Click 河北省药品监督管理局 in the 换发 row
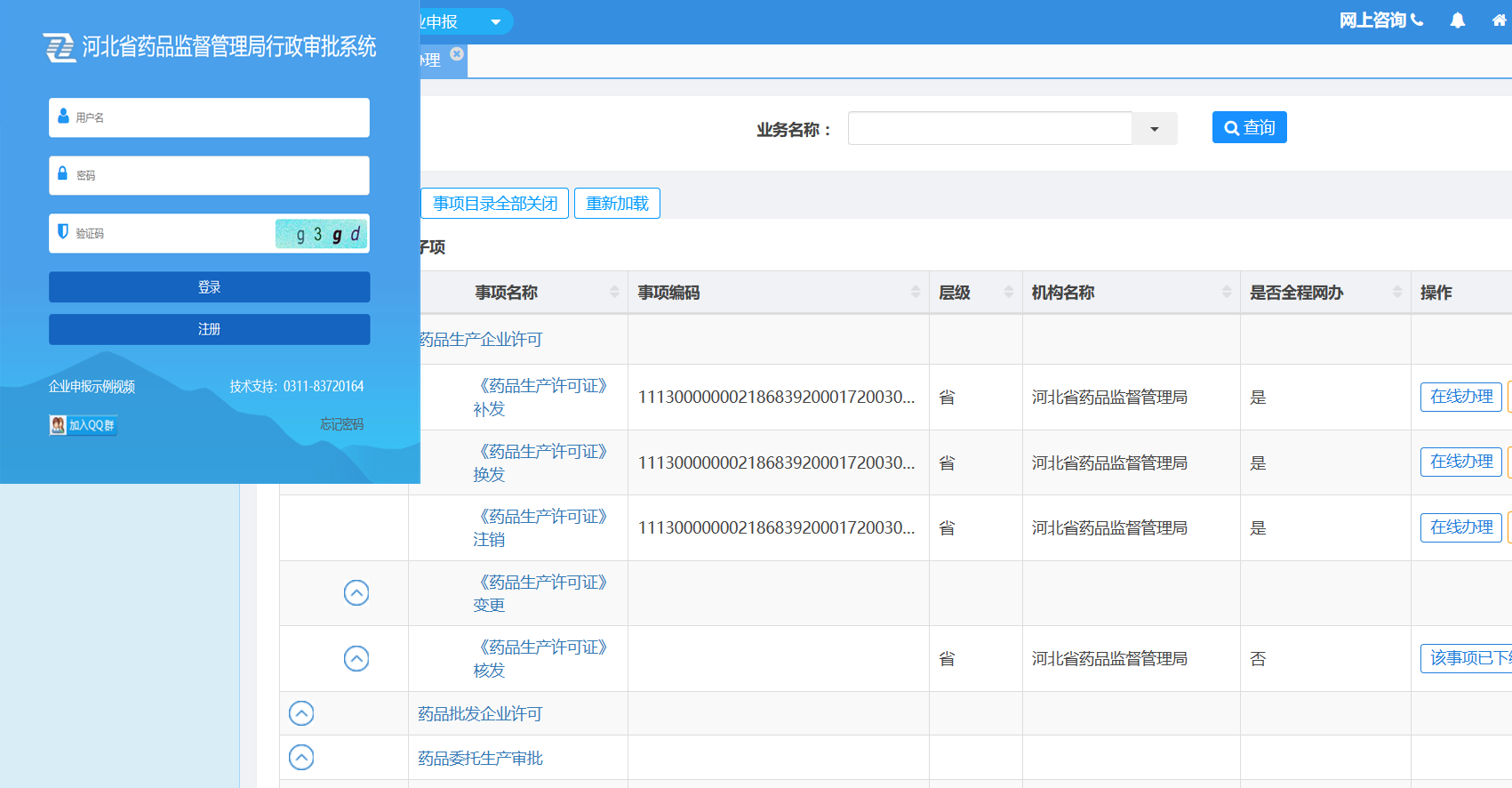 coord(1109,462)
